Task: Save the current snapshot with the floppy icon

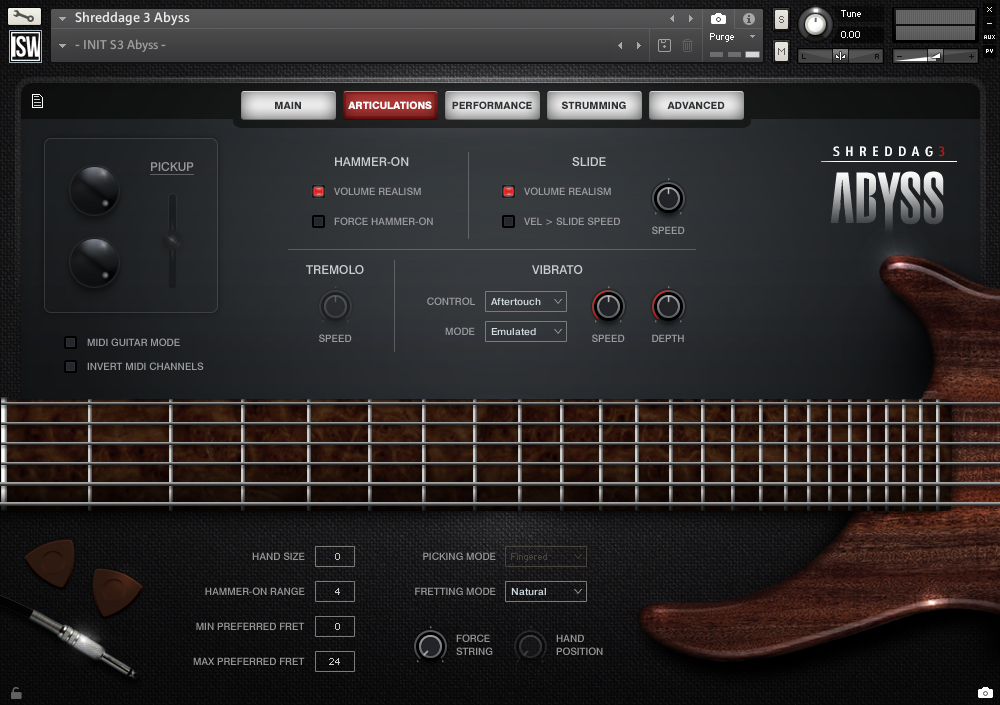Action: (663, 44)
